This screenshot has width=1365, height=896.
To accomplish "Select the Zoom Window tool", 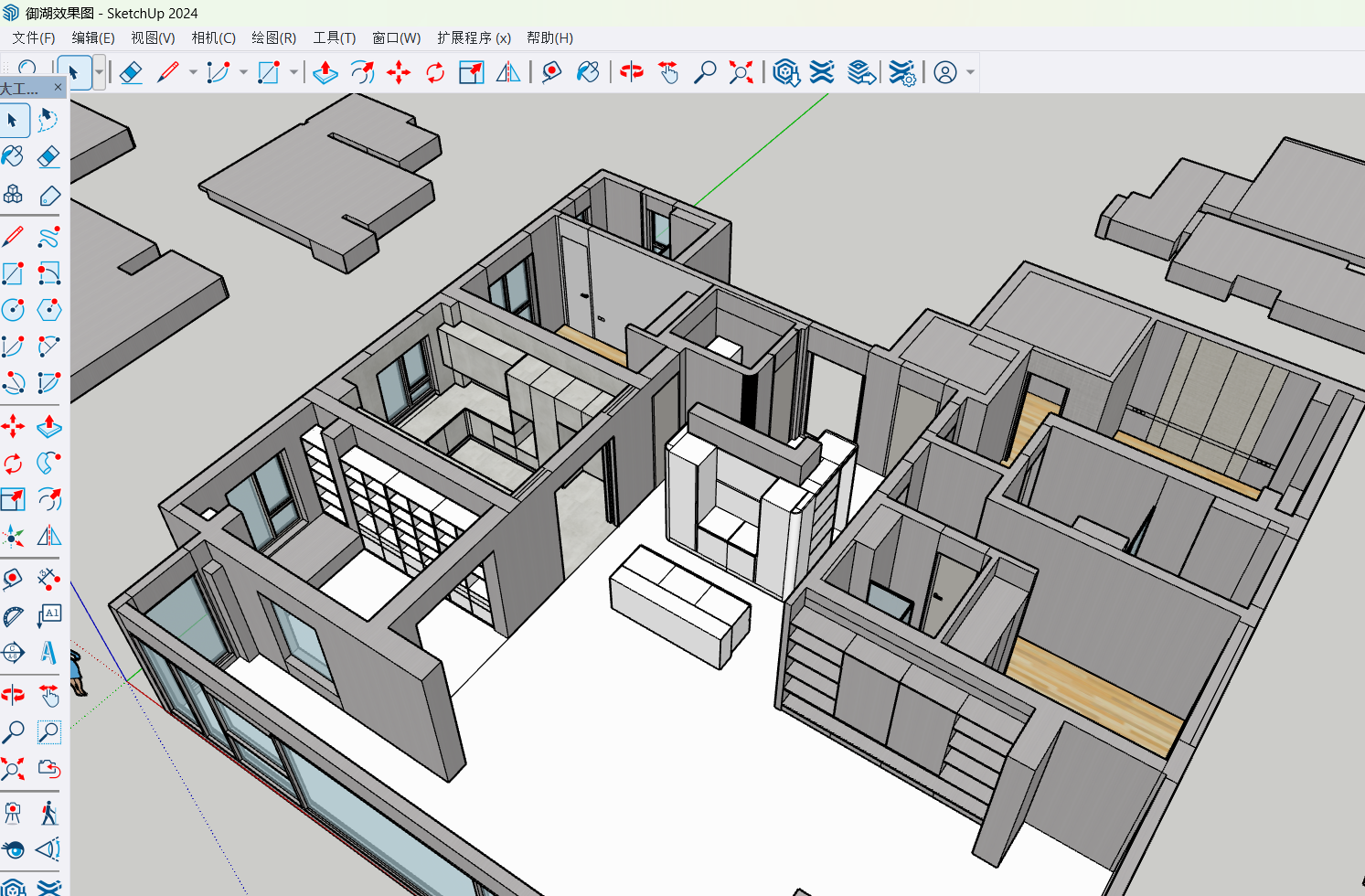I will coord(48,732).
